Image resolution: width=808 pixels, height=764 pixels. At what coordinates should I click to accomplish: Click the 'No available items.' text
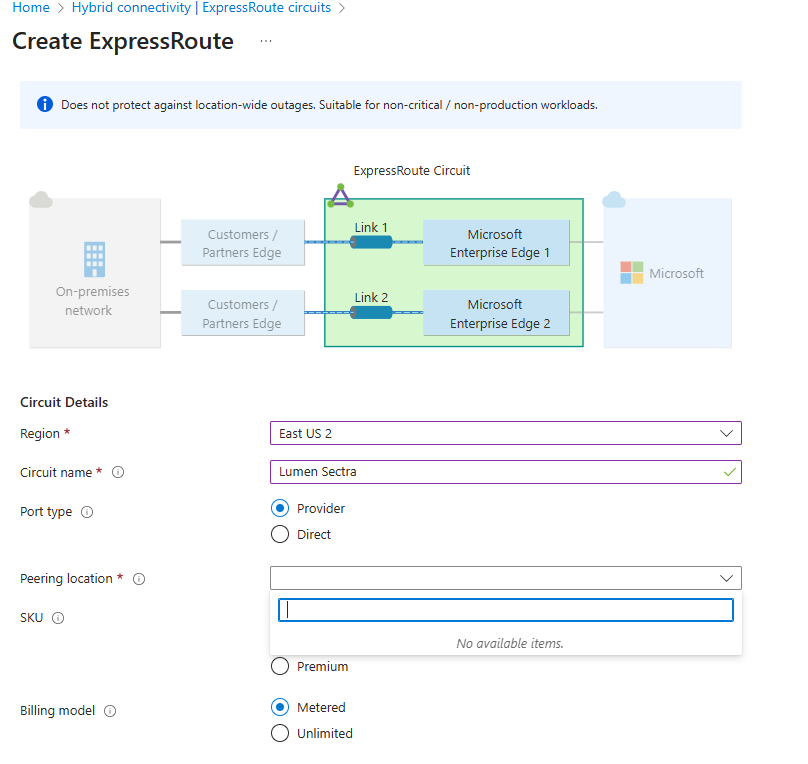510,643
